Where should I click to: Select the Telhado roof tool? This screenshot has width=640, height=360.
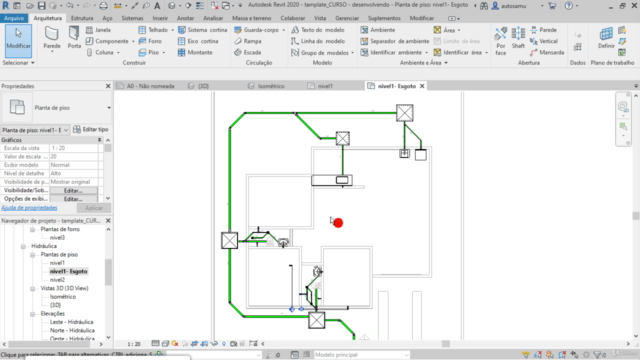point(153,30)
